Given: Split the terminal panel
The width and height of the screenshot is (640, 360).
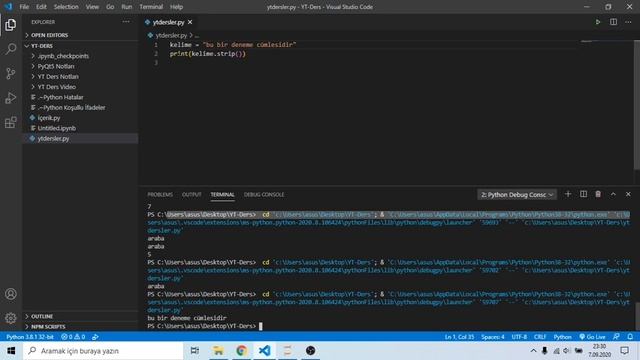Looking at the screenshot, I should [x=583, y=194].
